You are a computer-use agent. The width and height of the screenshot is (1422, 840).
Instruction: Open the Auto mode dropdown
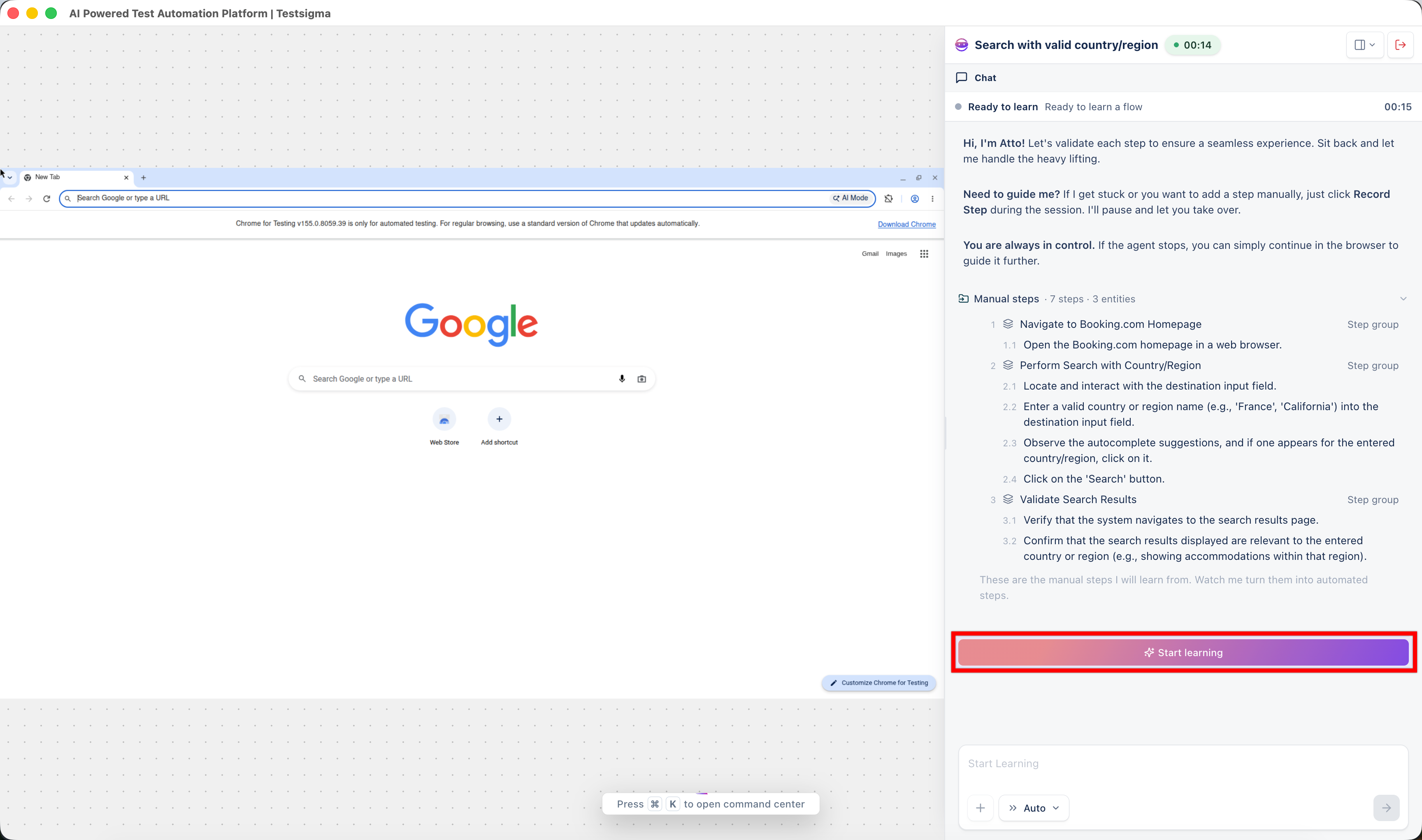click(1034, 808)
